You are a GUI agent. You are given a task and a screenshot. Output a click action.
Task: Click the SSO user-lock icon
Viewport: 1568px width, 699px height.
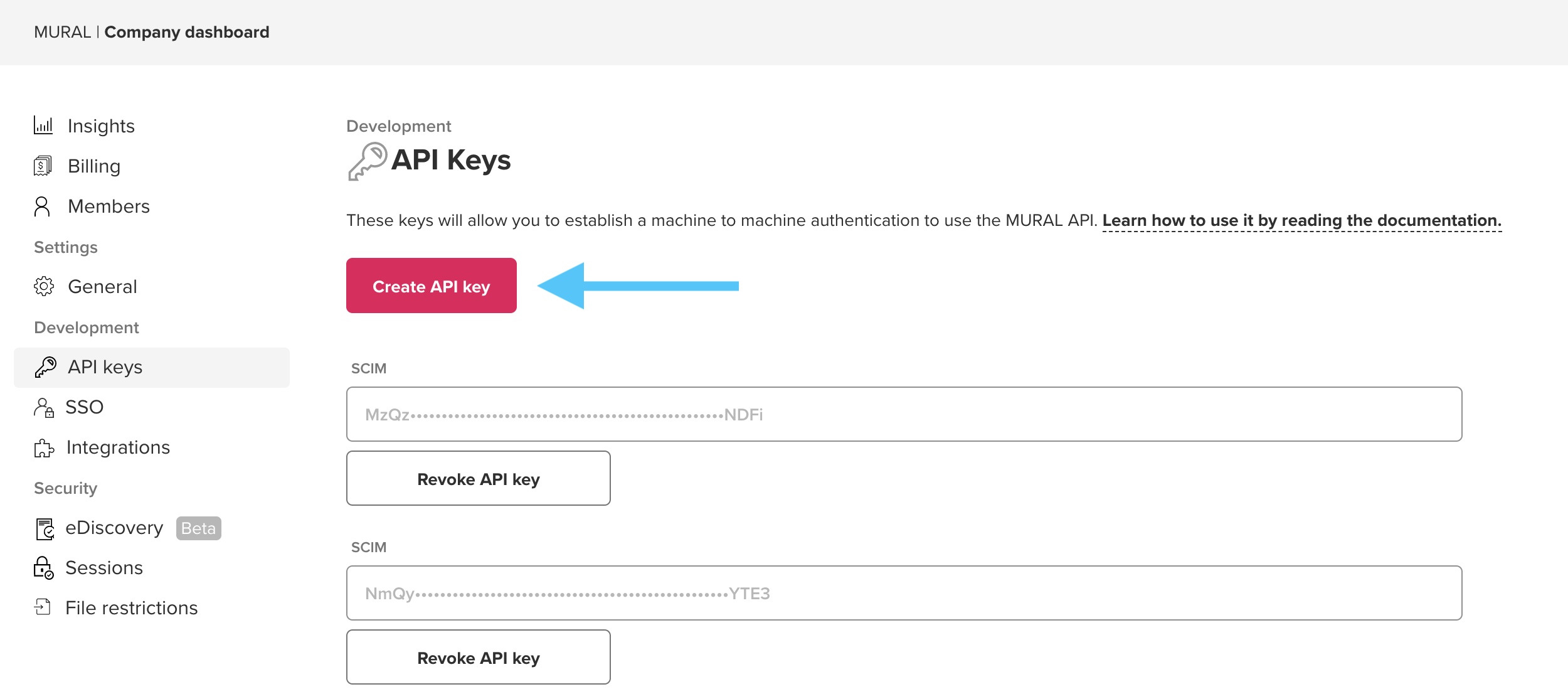coord(43,408)
